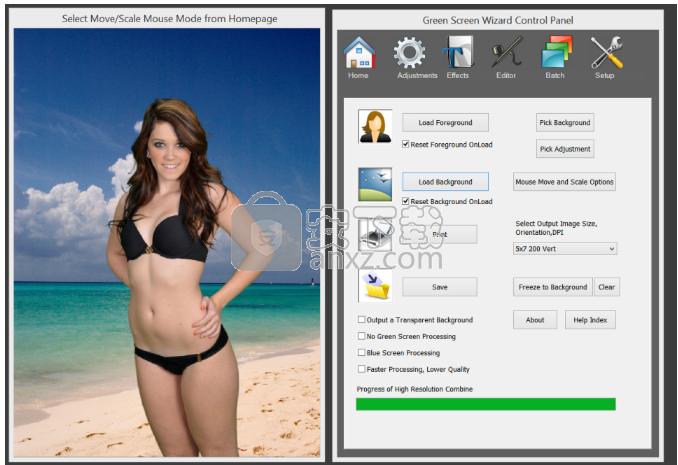Click the Pick Adjustment button

coord(565,149)
